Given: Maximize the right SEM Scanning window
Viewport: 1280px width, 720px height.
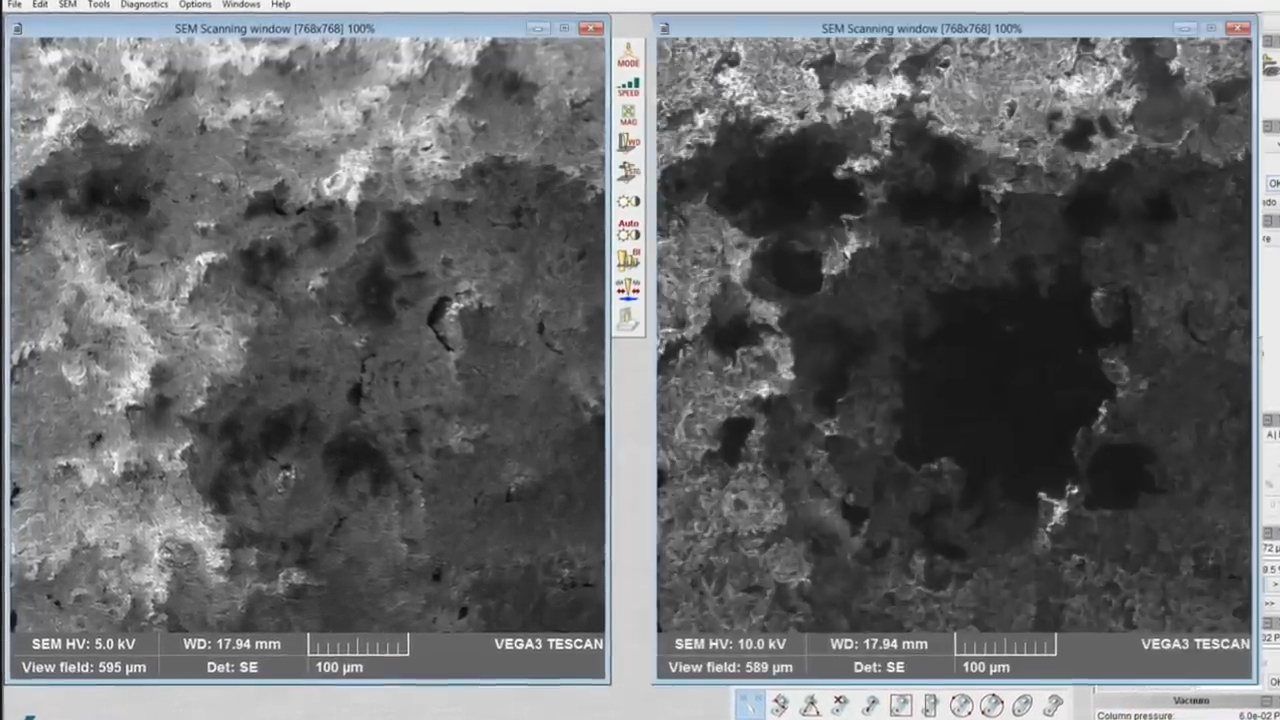Looking at the screenshot, I should (1211, 28).
